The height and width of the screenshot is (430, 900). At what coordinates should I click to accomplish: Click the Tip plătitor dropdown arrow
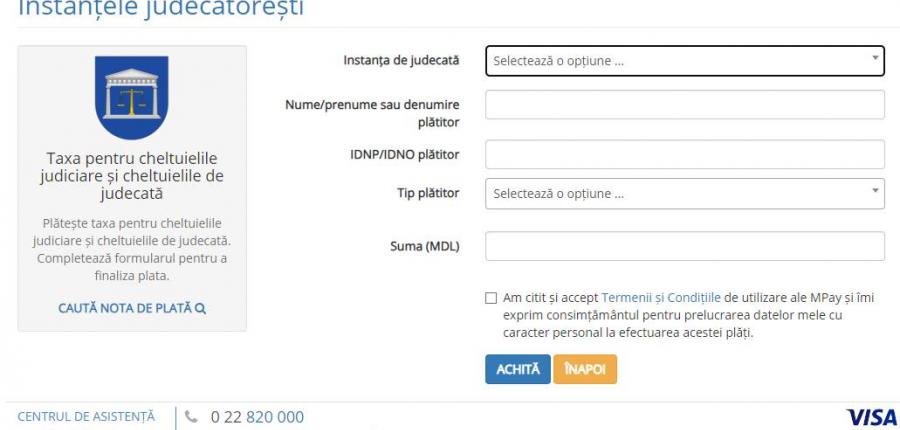point(875,192)
